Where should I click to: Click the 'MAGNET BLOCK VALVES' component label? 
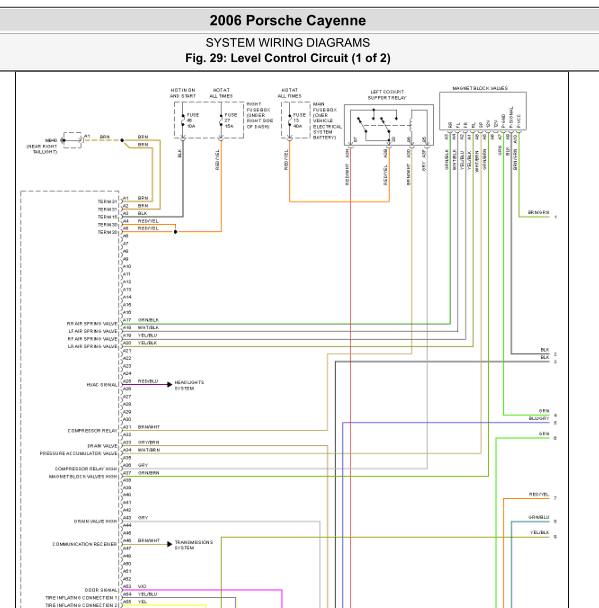(x=480, y=88)
